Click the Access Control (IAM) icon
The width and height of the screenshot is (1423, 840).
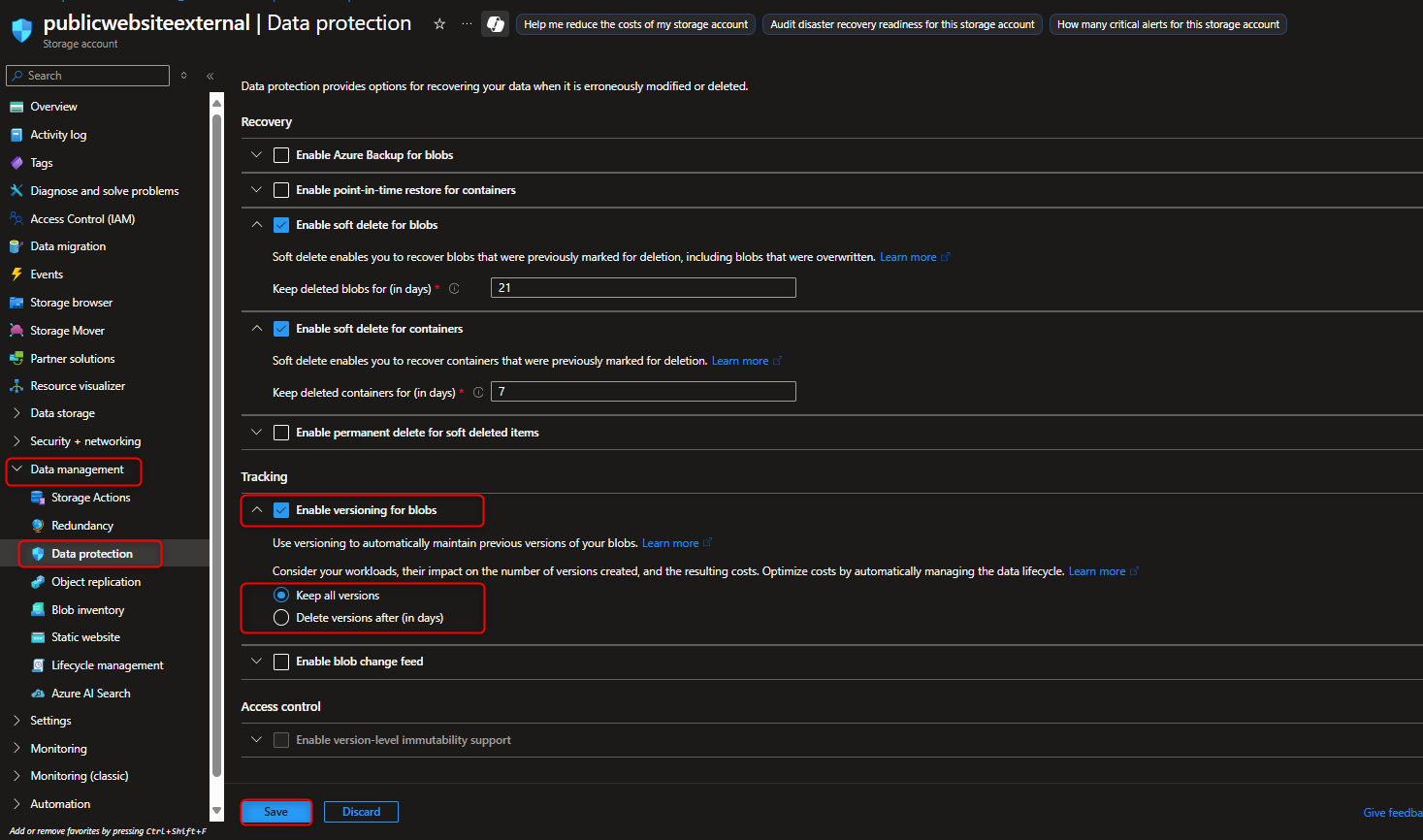pos(16,219)
